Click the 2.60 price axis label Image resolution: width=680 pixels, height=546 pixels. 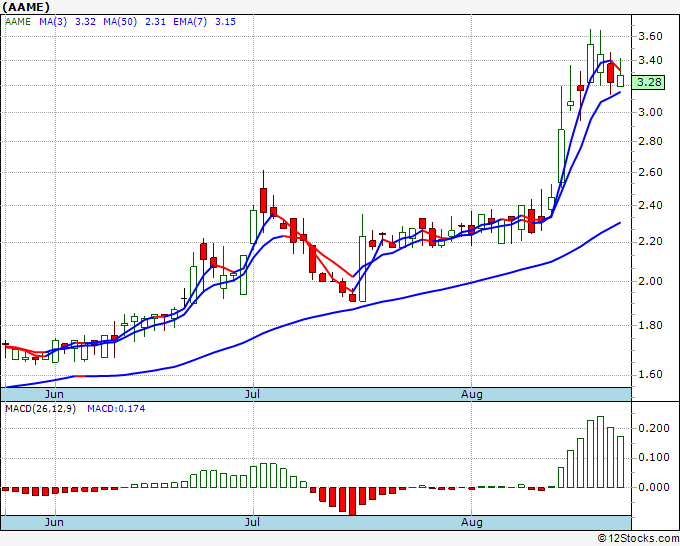651,173
